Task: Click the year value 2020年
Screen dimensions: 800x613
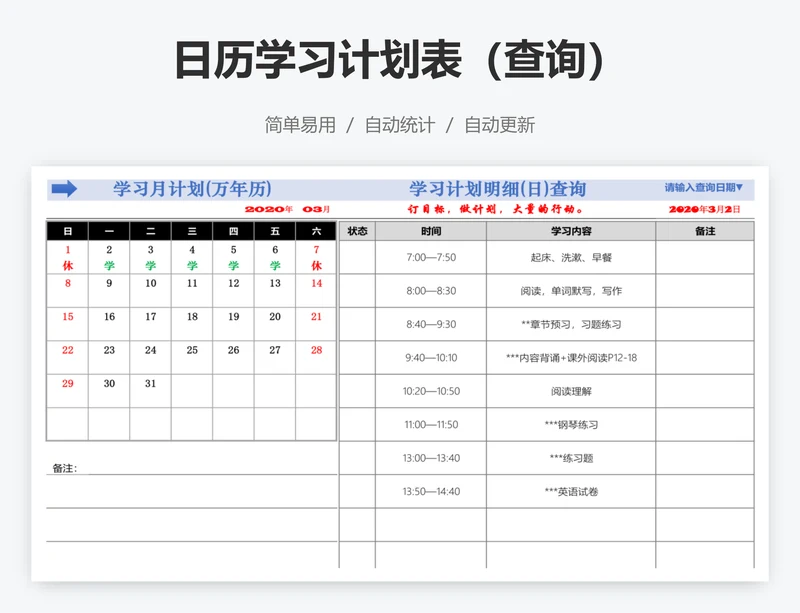Action: pos(268,209)
